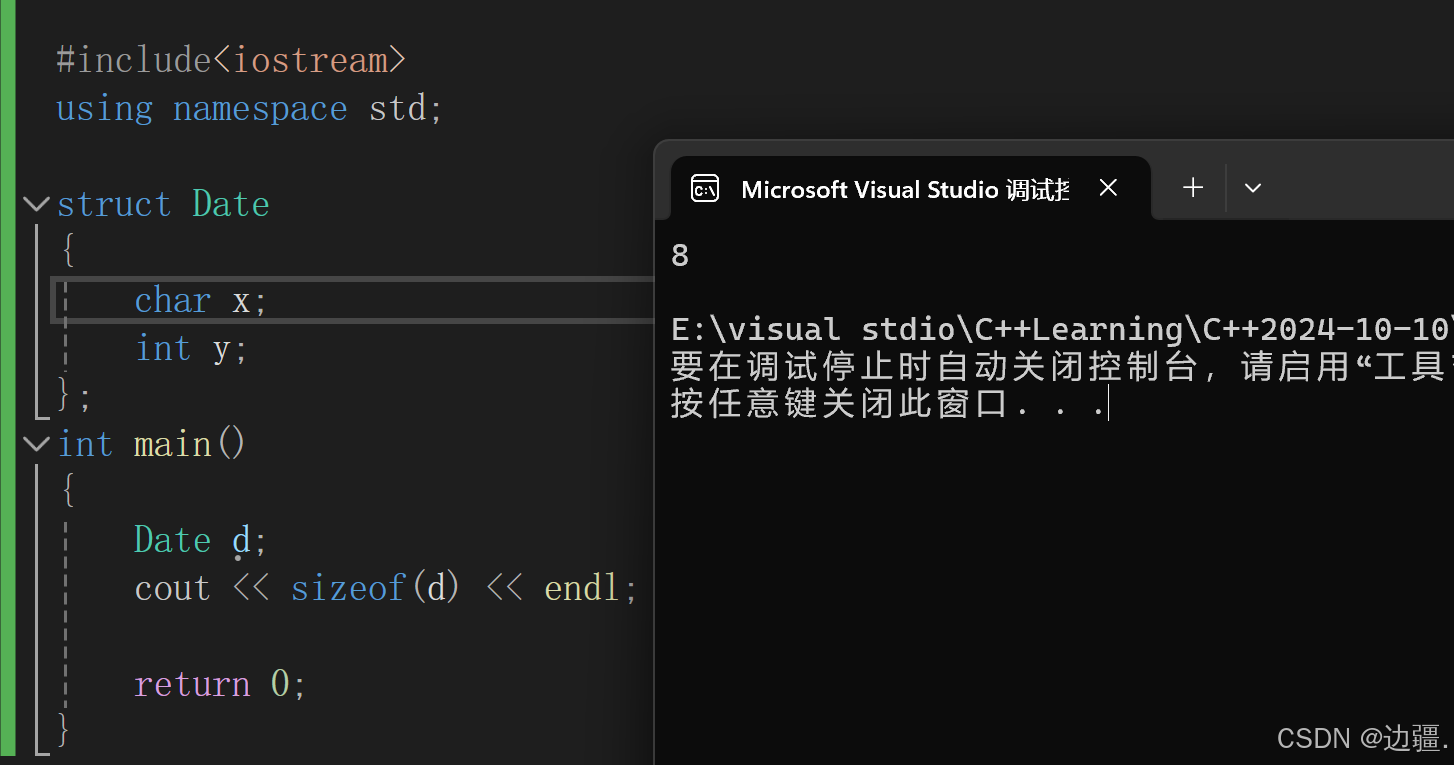Click the 'int y;' code line
The image size is (1454, 765).
[x=191, y=348]
